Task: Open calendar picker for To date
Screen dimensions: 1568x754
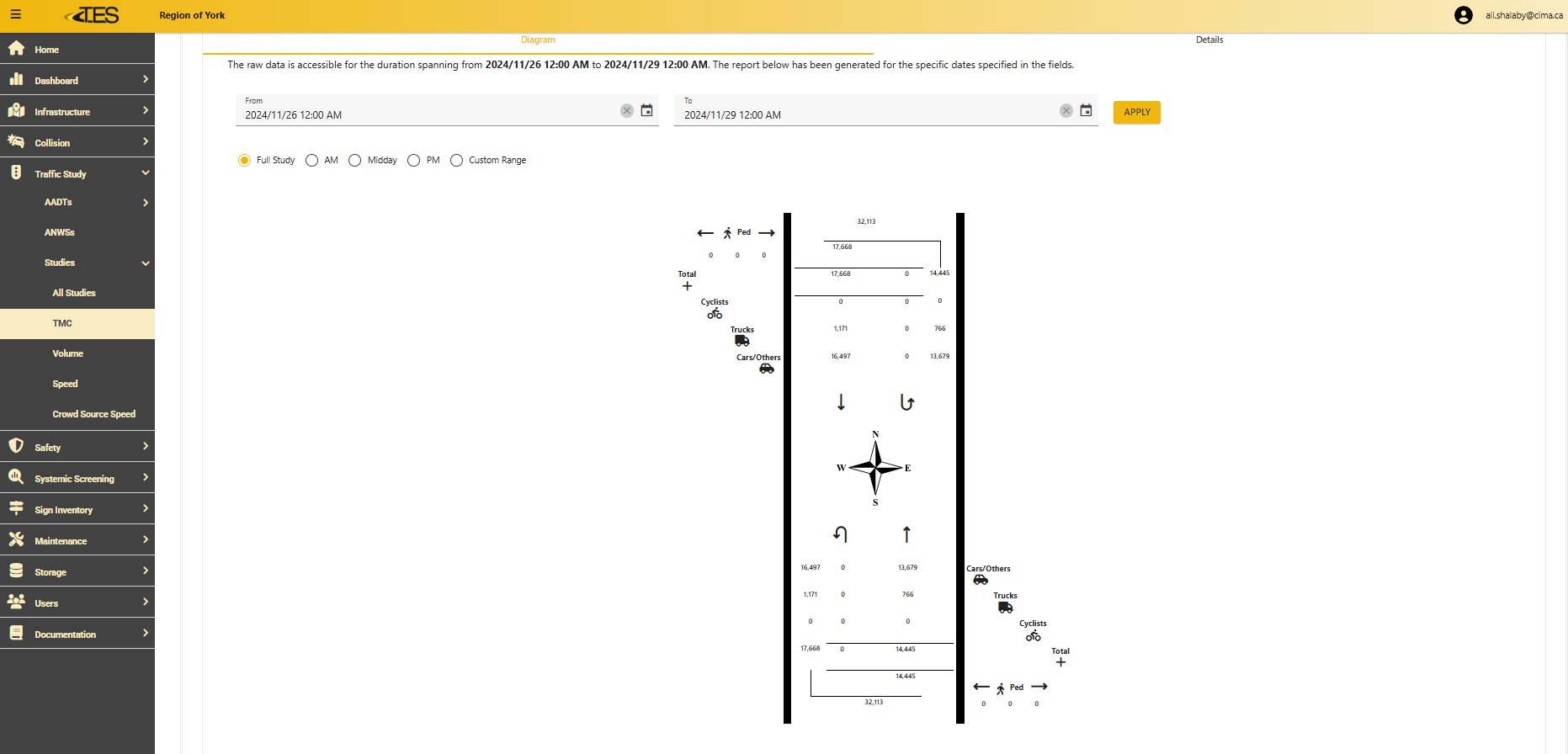Action: click(x=1086, y=110)
